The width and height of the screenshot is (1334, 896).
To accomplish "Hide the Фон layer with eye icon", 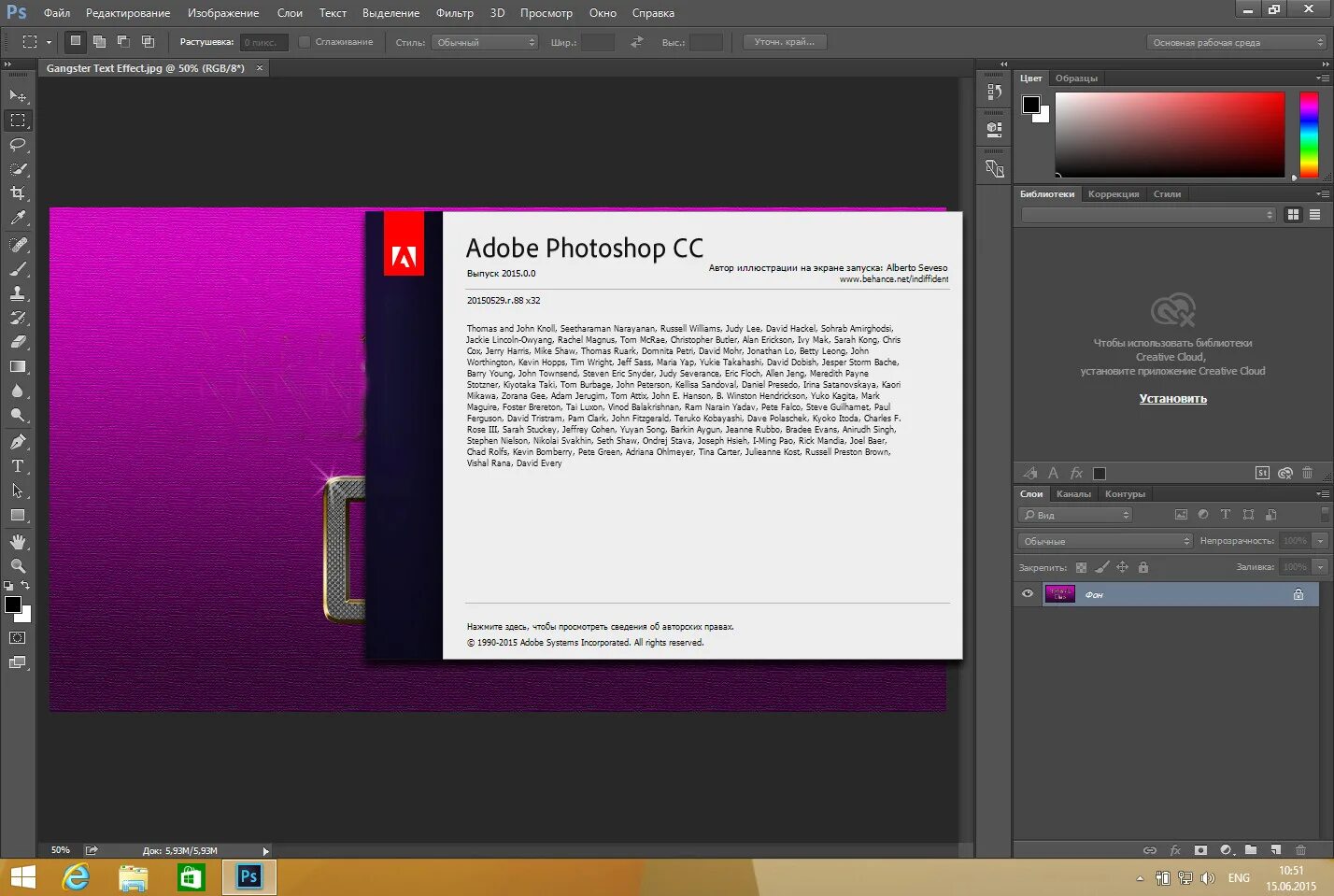I will click(1028, 594).
